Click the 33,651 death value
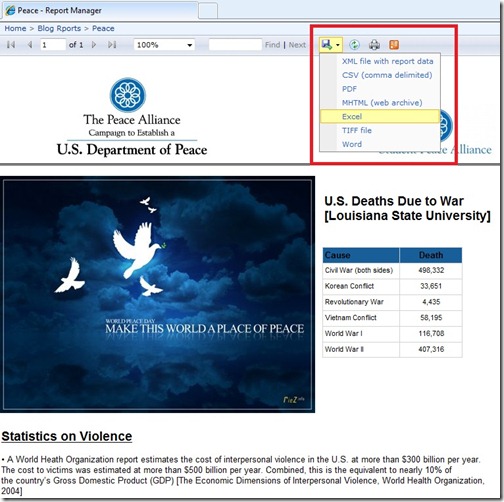 [x=431, y=286]
